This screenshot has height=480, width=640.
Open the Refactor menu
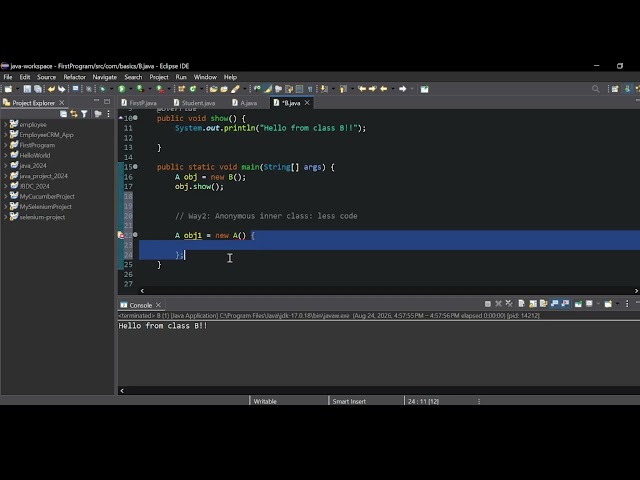click(x=74, y=77)
